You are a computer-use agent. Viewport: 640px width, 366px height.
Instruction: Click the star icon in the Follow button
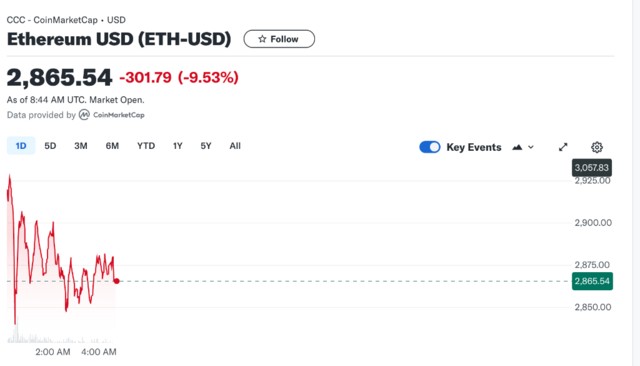click(x=262, y=39)
